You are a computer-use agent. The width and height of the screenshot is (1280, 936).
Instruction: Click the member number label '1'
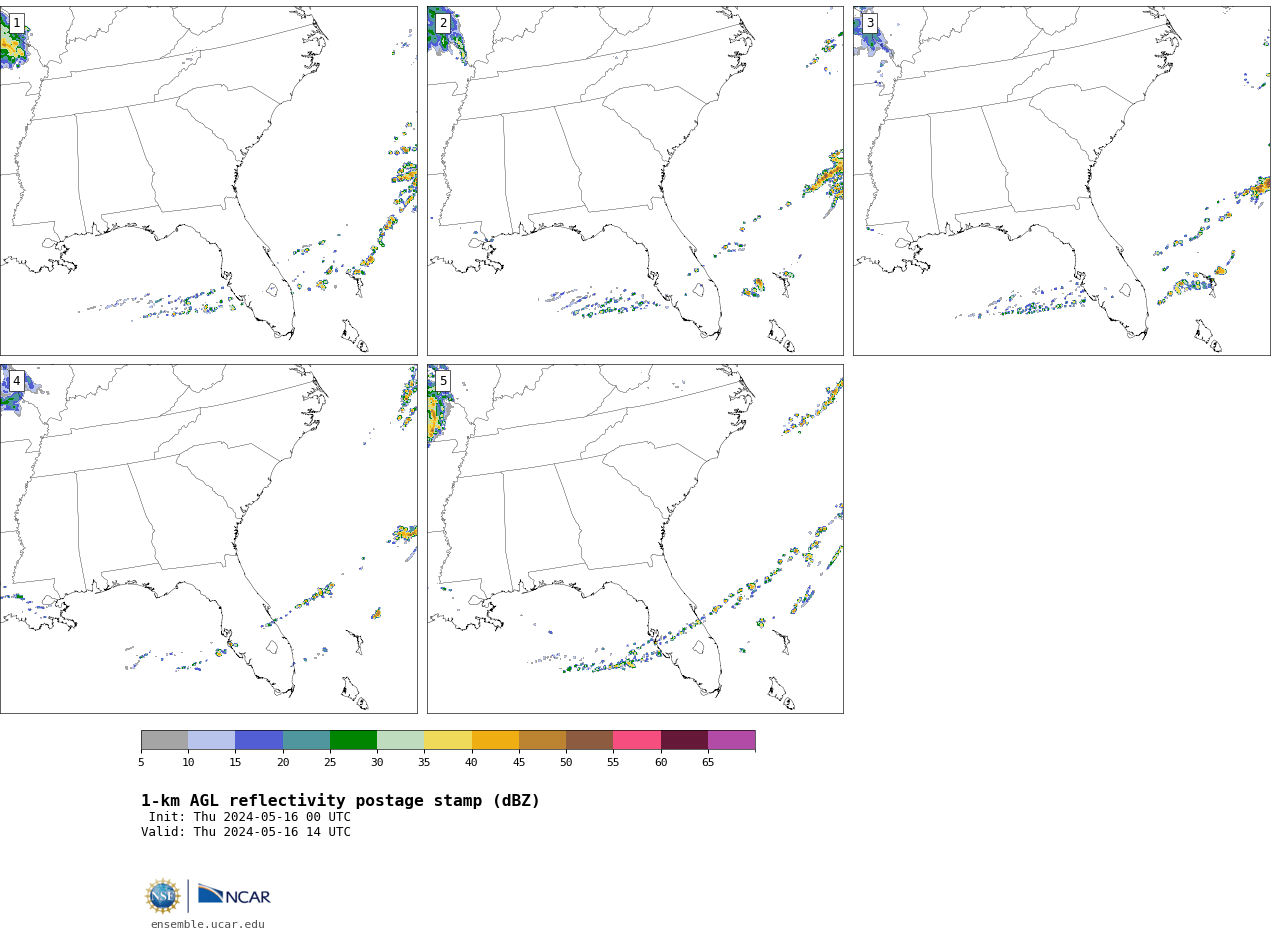[x=16, y=23]
